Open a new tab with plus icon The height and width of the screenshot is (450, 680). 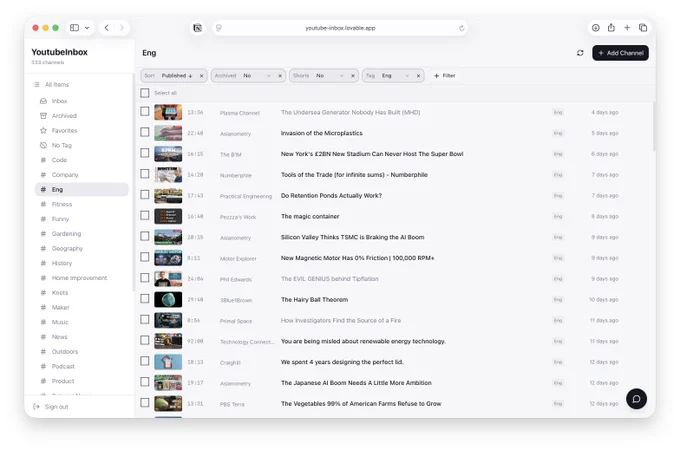(x=627, y=28)
